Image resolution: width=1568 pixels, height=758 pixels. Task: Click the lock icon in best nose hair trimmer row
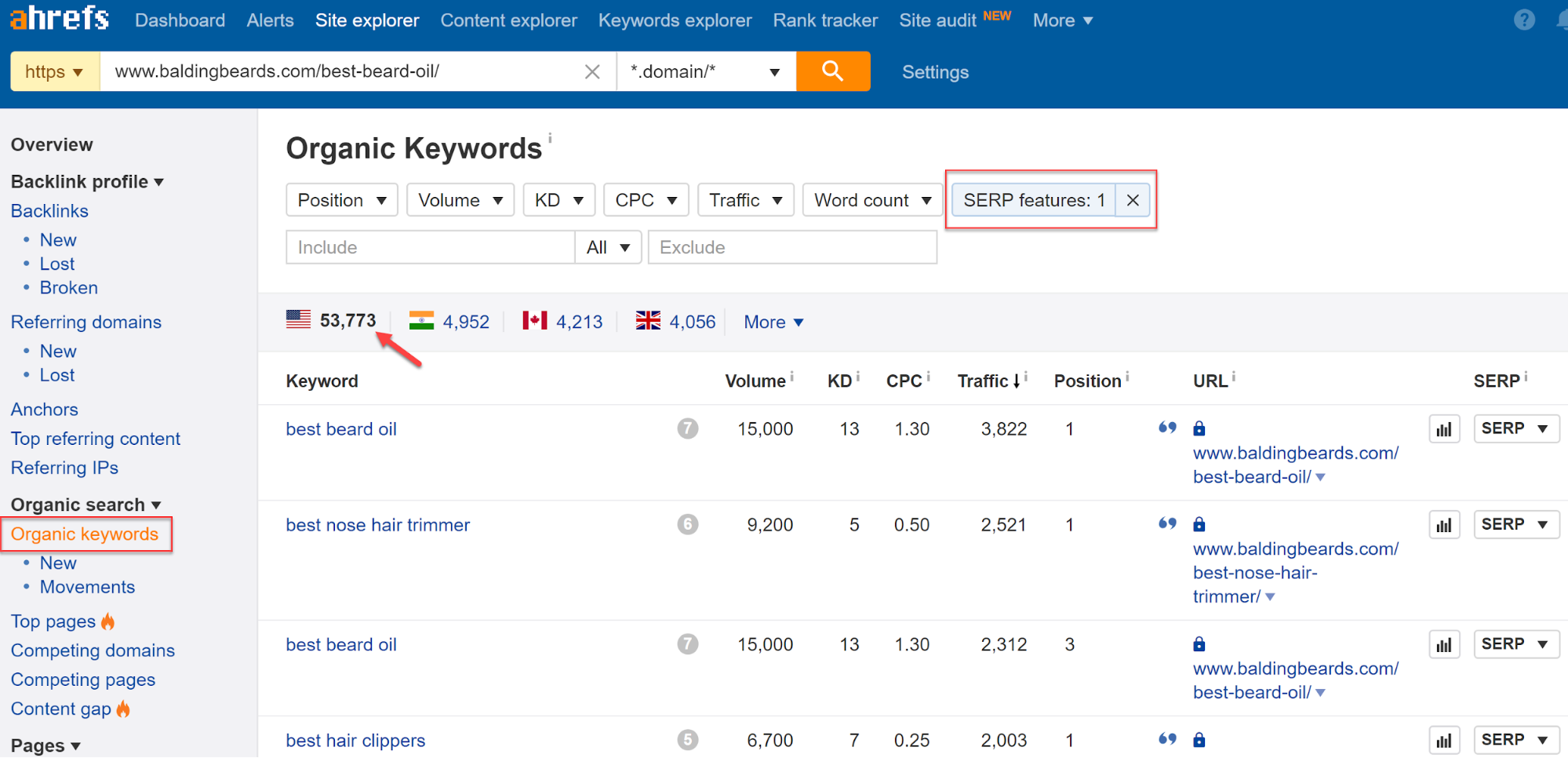click(x=1199, y=524)
